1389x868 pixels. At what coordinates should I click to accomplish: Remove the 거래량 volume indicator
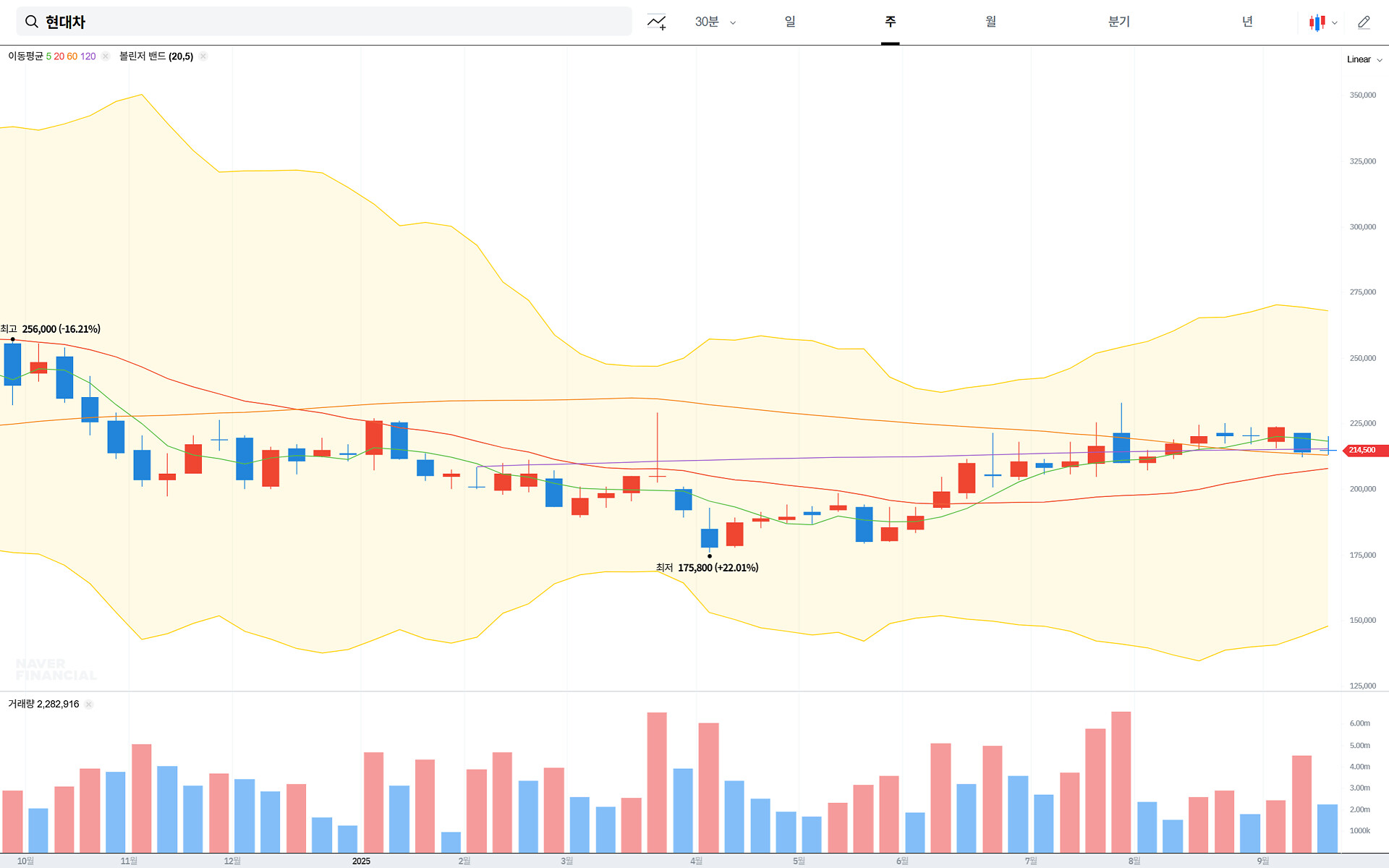coord(89,705)
